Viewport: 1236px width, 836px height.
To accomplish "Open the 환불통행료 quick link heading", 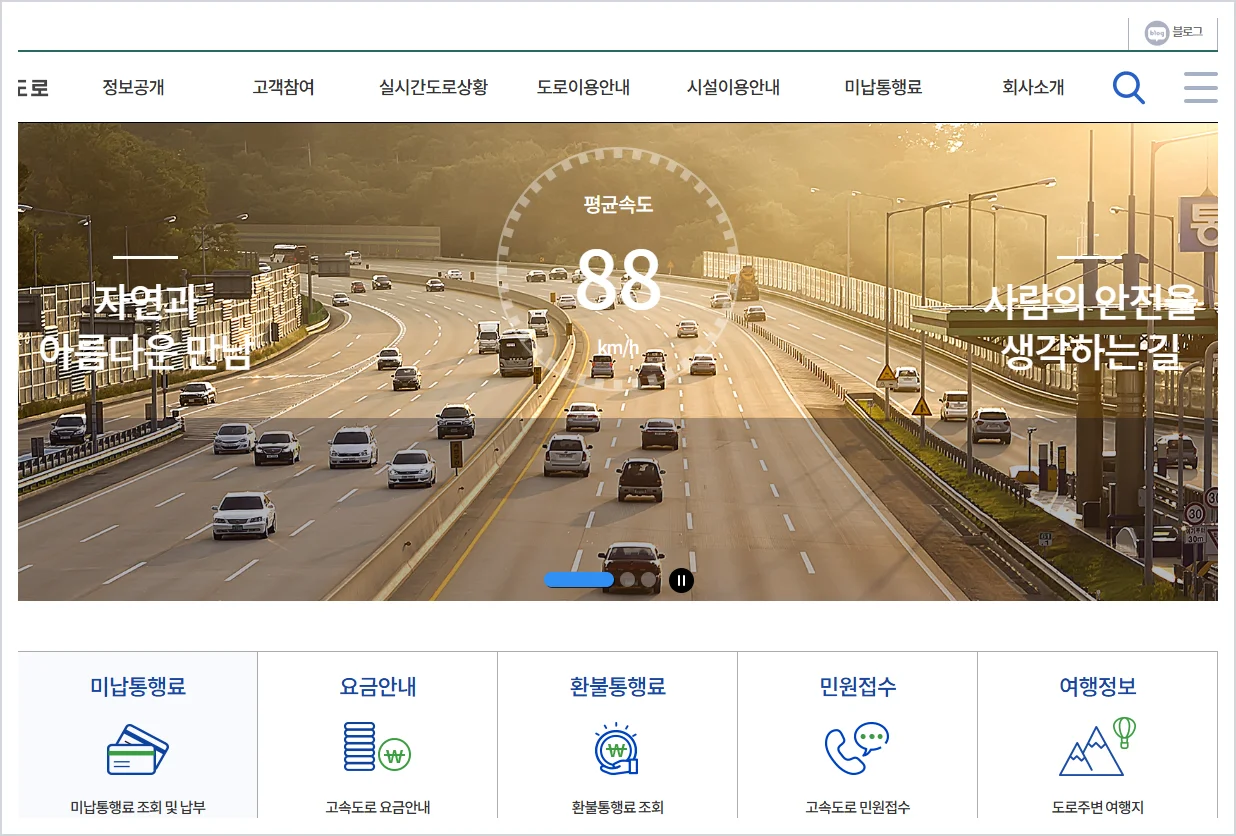I will pyautogui.click(x=618, y=687).
